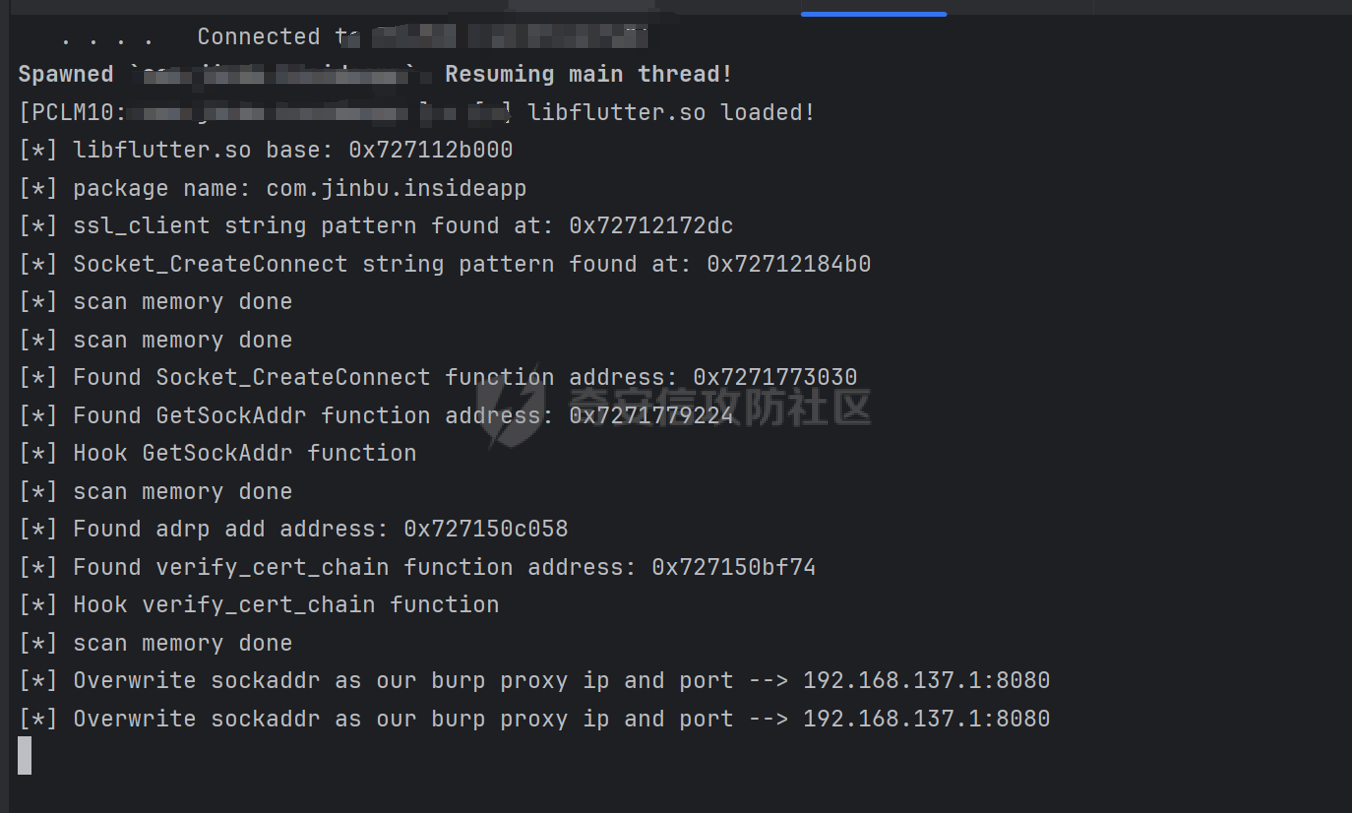This screenshot has height=813, width=1352.
Task: Click the adrp add address 0x727150c058
Action: (x=486, y=529)
